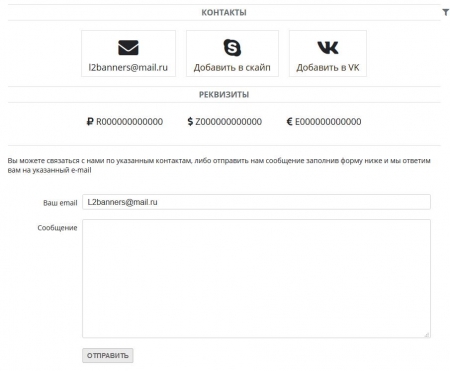Viewport: 450px width, 371px height.
Task: Click the КОНТАКТЫ section heading
Action: coord(224,13)
